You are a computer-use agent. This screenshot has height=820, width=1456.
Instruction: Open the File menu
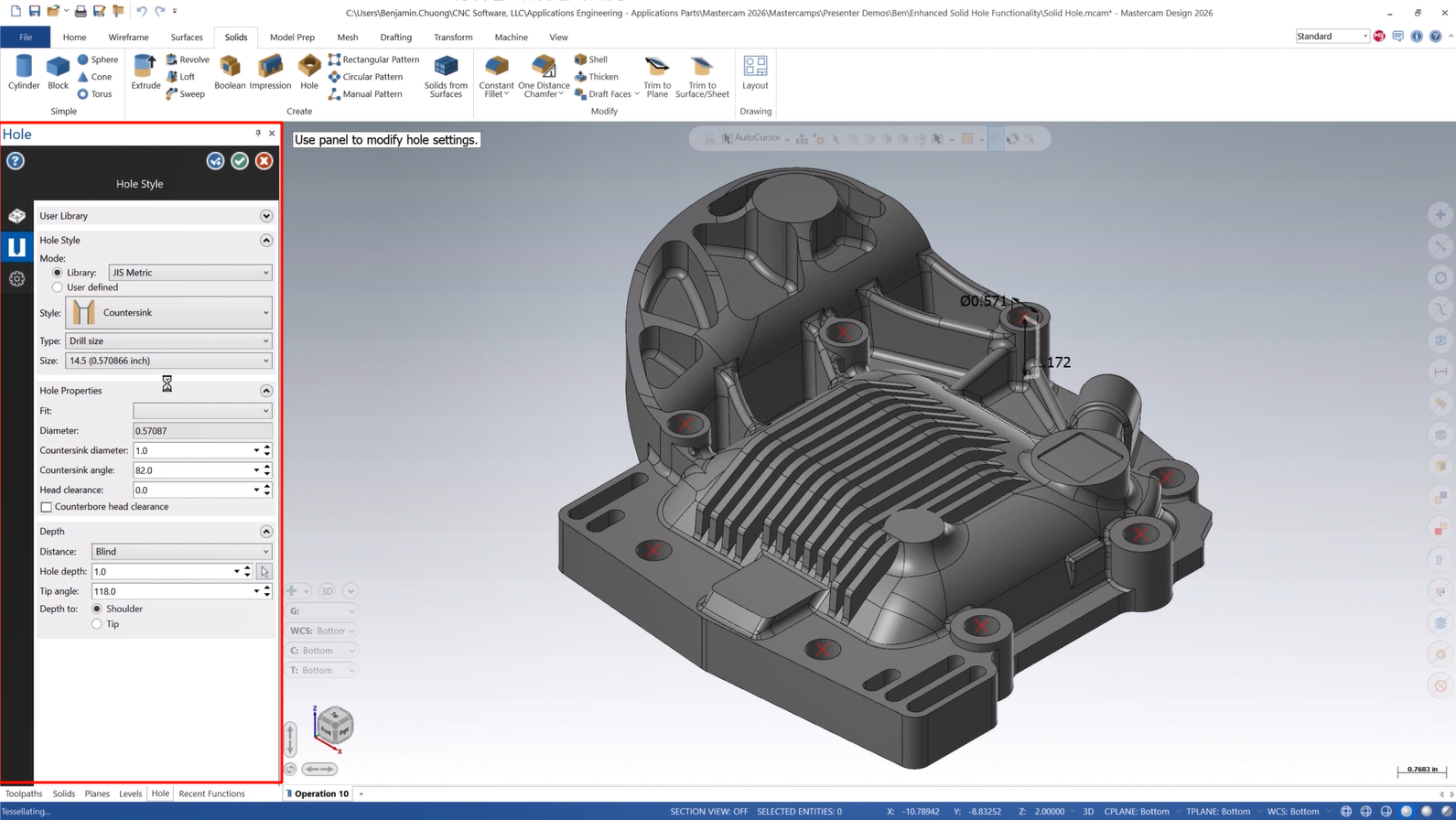pyautogui.click(x=26, y=38)
